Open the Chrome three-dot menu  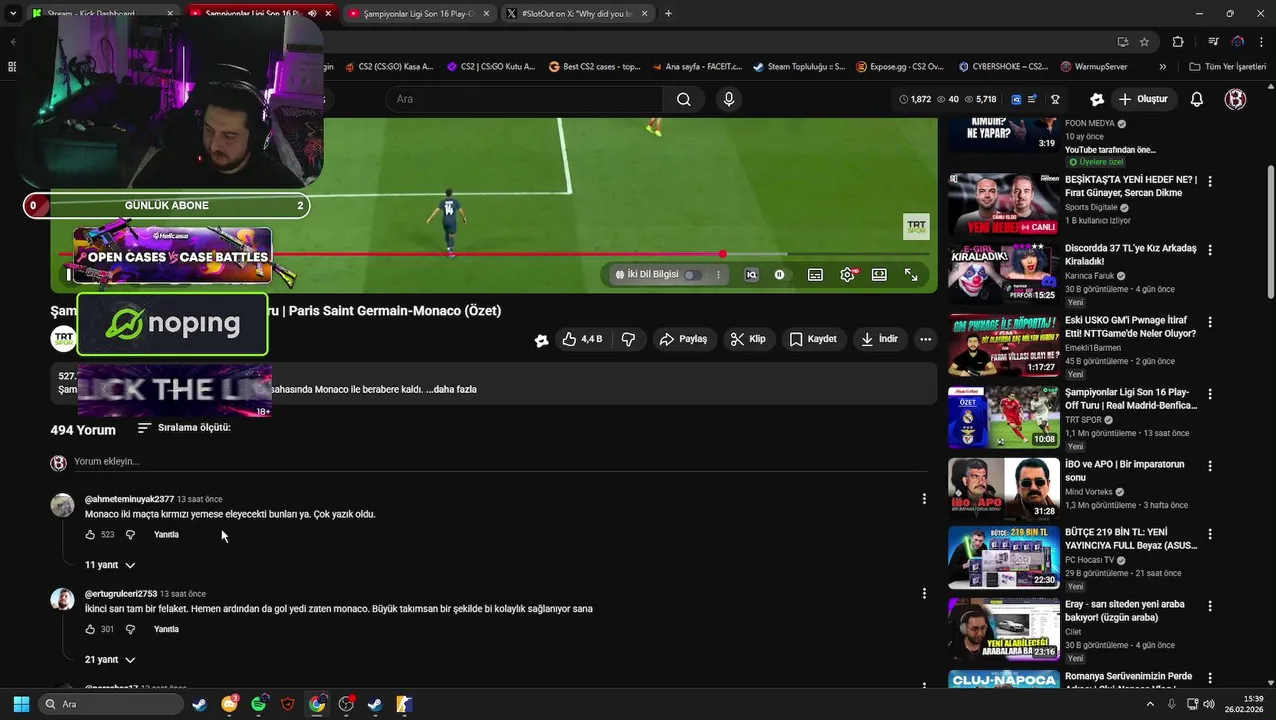click(x=1260, y=41)
